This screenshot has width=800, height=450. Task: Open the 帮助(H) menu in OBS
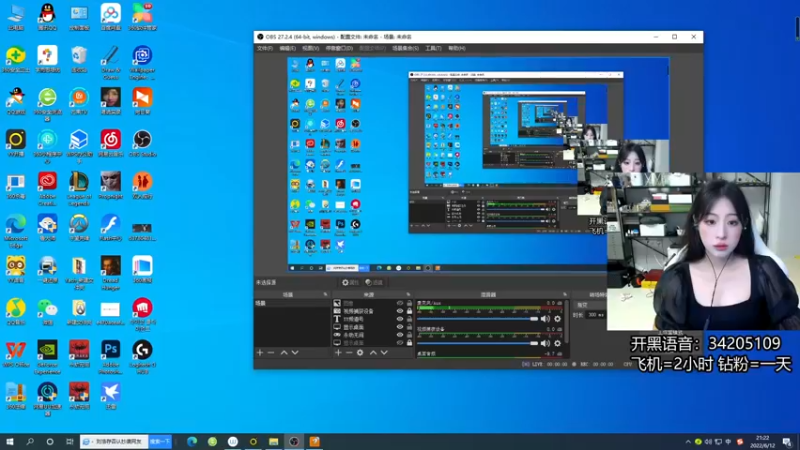coord(457,48)
